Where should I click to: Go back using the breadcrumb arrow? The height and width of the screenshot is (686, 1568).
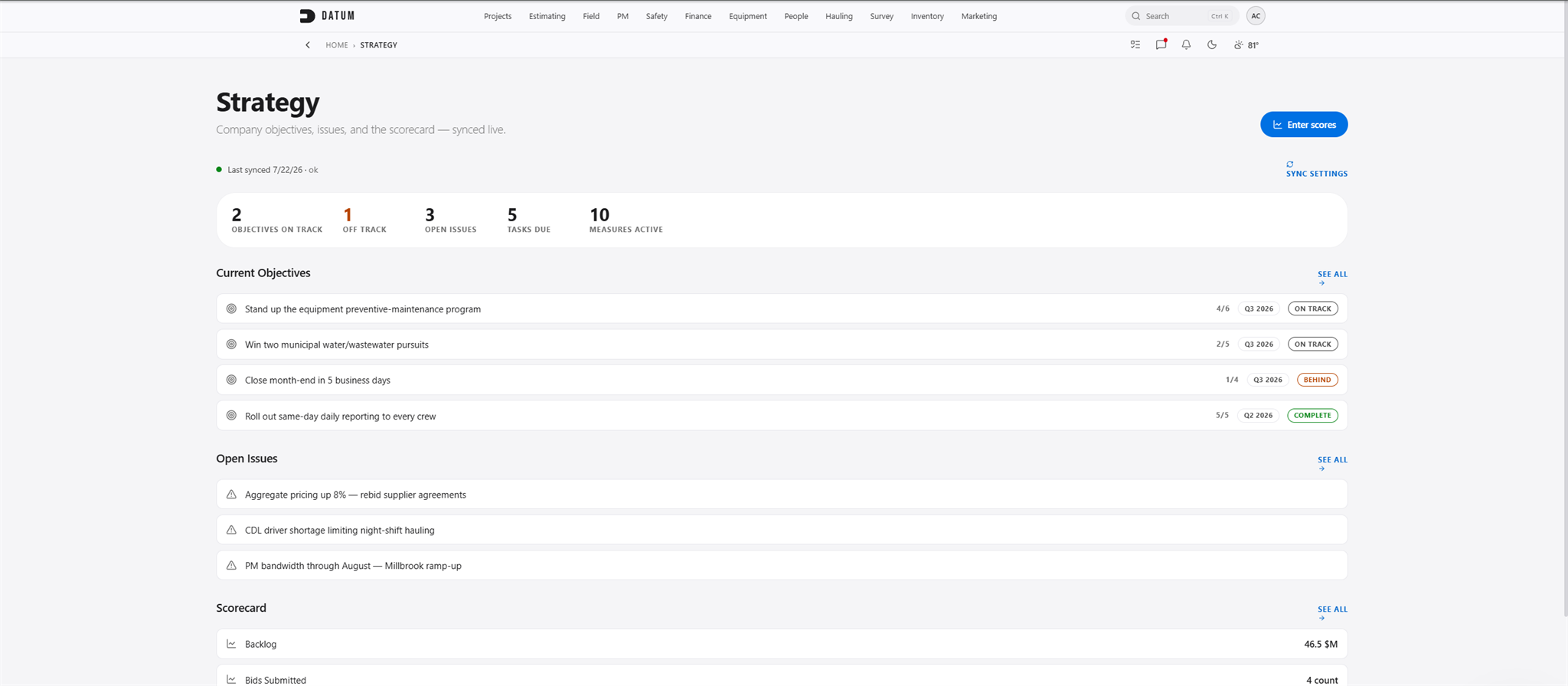[308, 45]
